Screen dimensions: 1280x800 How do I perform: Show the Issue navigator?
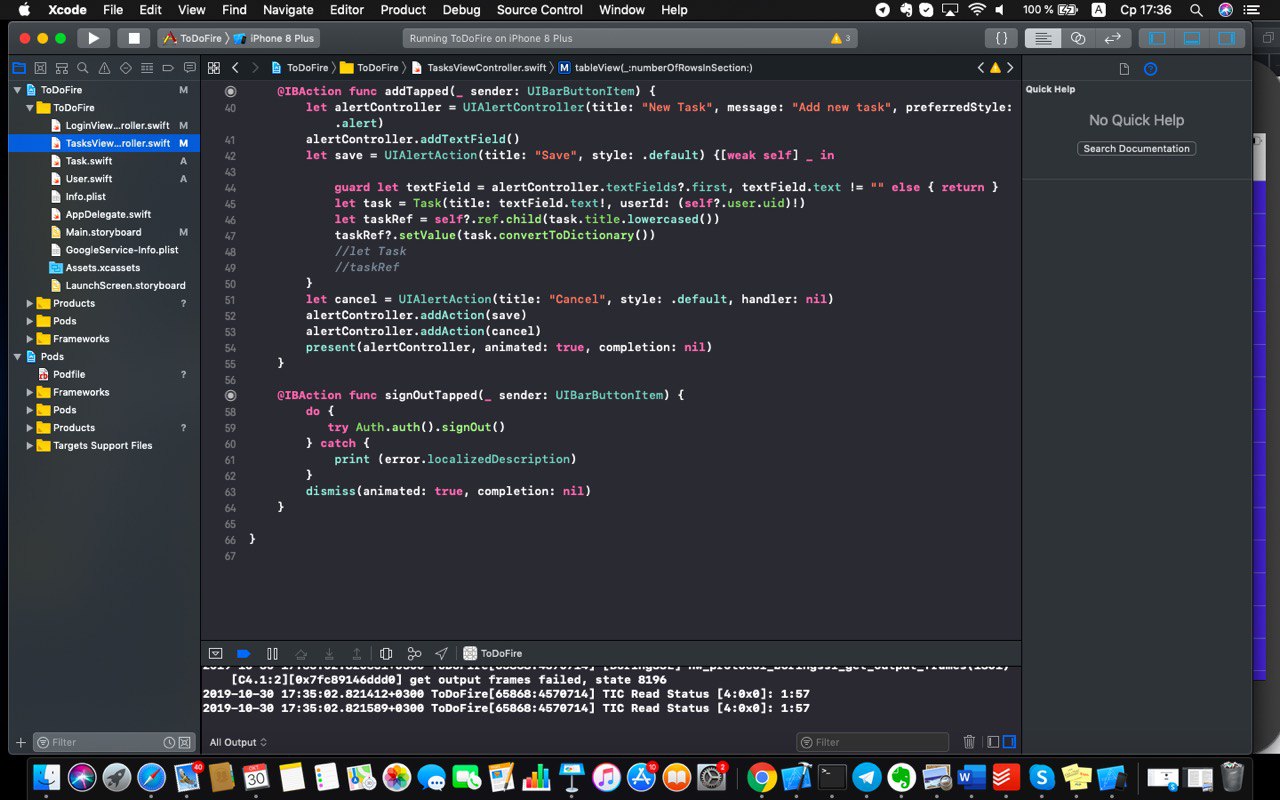tap(104, 68)
